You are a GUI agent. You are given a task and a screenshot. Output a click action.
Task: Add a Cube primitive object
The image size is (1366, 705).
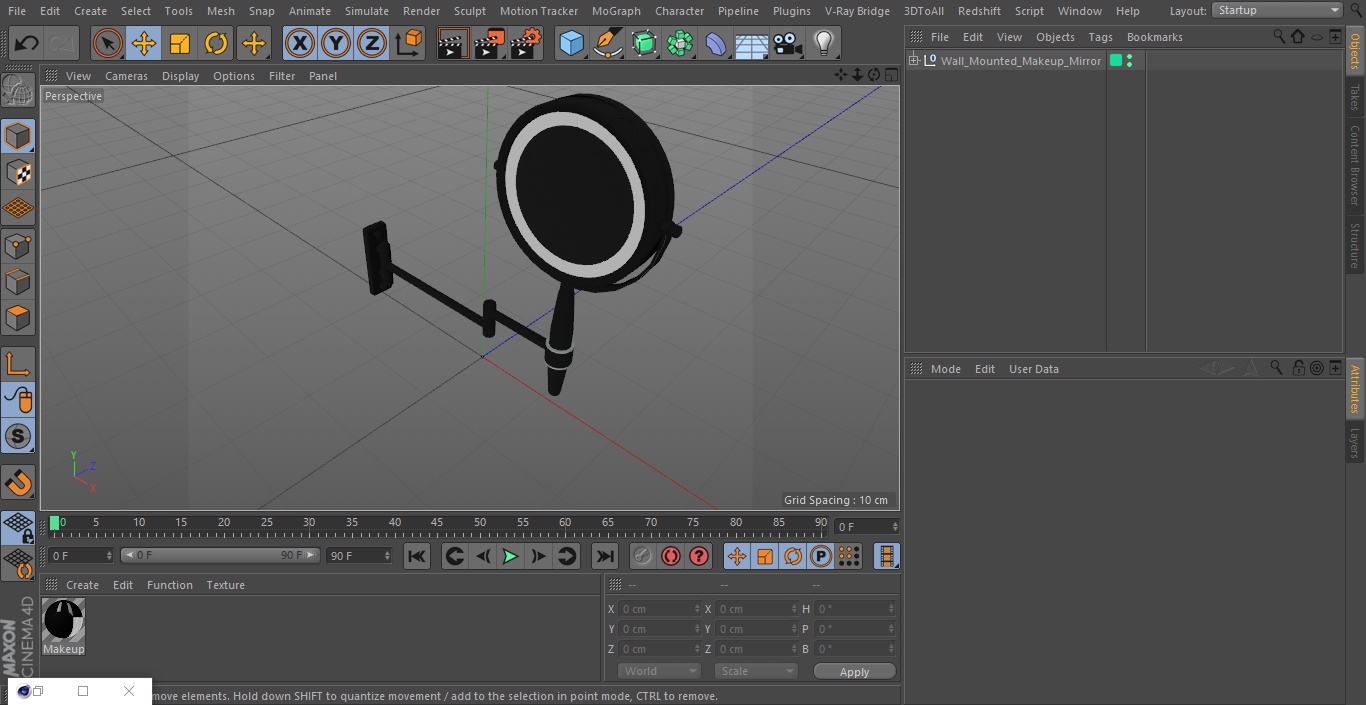click(x=571, y=43)
